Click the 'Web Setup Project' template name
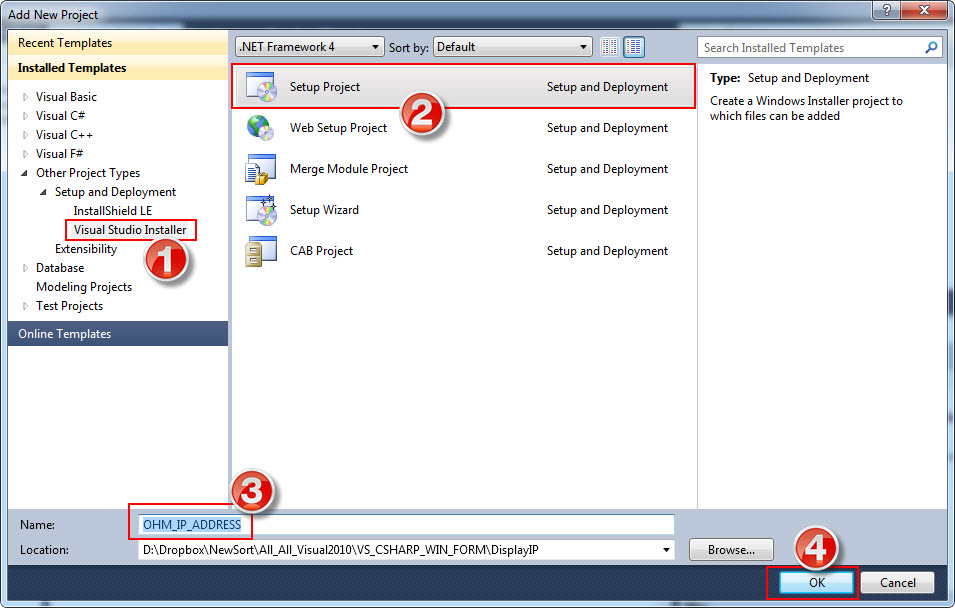Image resolution: width=955 pixels, height=608 pixels. 338,128
